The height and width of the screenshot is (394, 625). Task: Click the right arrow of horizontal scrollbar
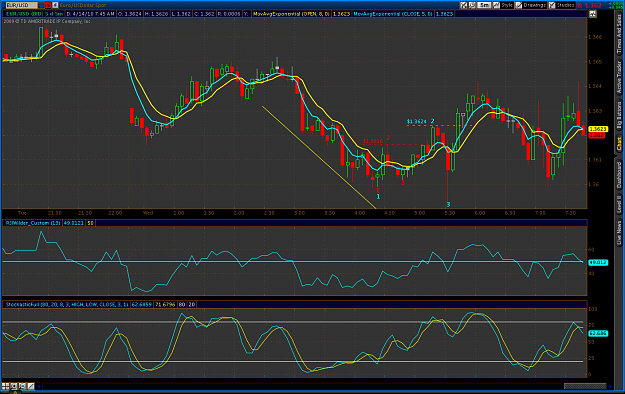610,386
